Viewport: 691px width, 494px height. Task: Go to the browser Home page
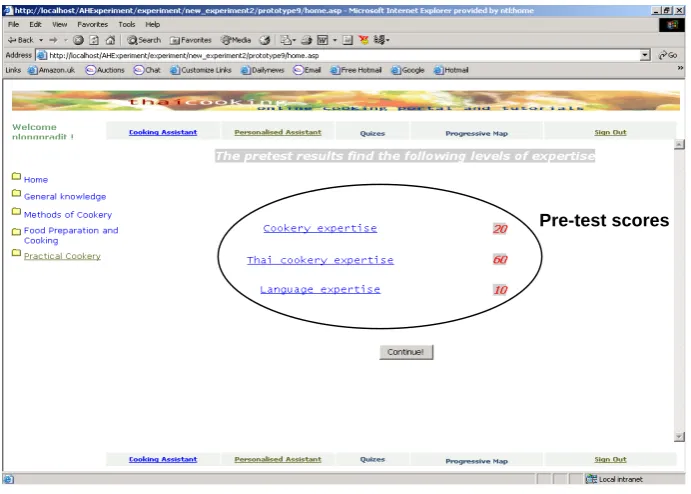point(110,40)
